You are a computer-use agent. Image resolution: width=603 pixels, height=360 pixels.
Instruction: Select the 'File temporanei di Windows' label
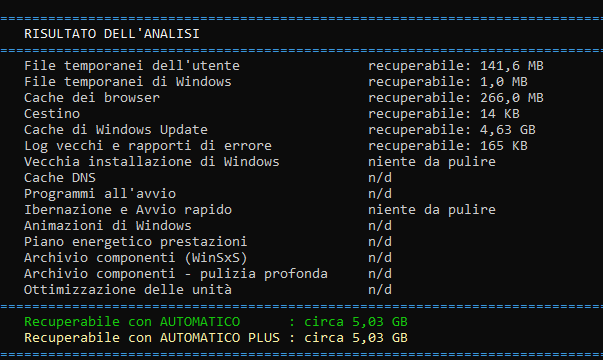click(x=128, y=82)
